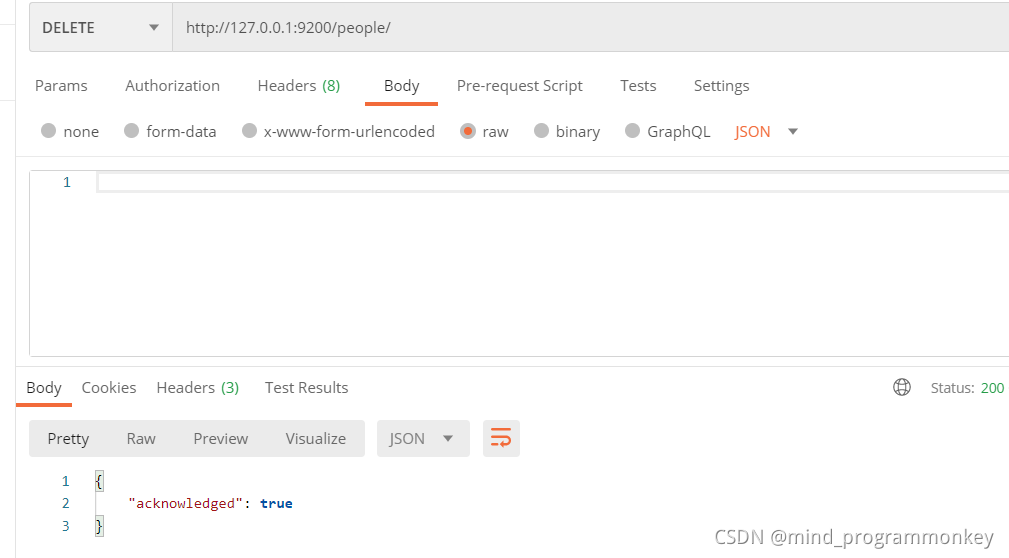Open the Test Results tab
Viewport: 1009px width, 558px height.
[306, 387]
